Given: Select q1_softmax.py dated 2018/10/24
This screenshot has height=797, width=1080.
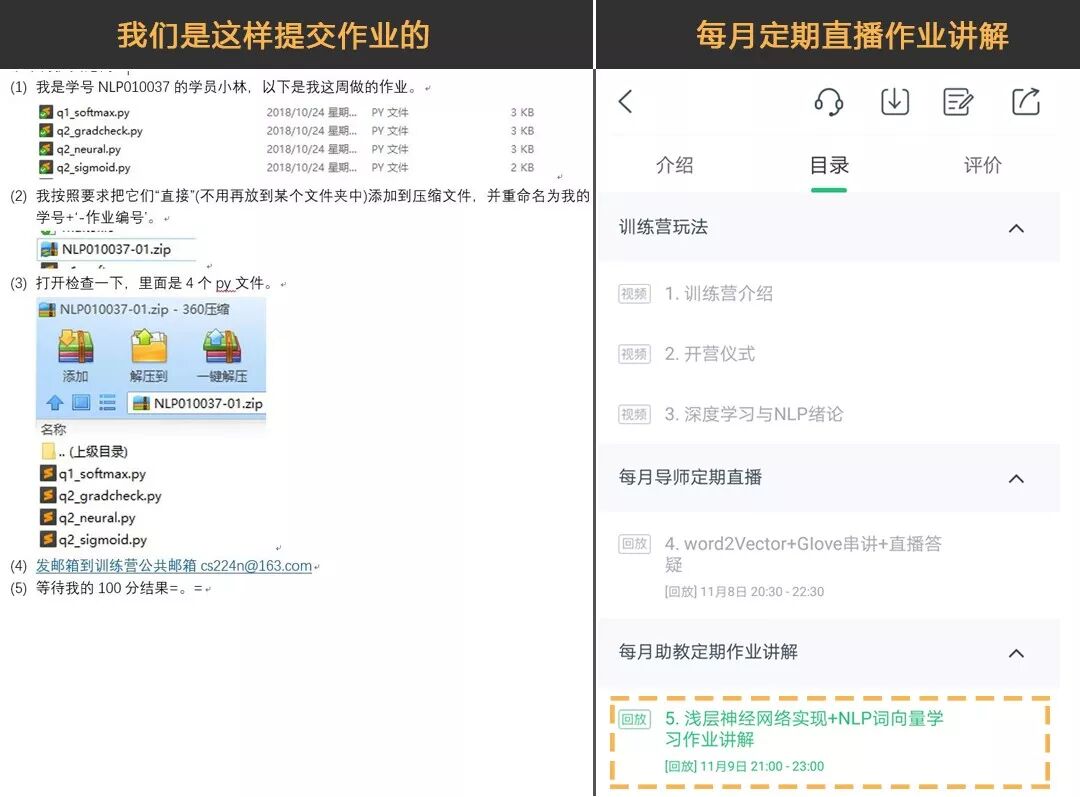Looking at the screenshot, I should tap(287, 112).
